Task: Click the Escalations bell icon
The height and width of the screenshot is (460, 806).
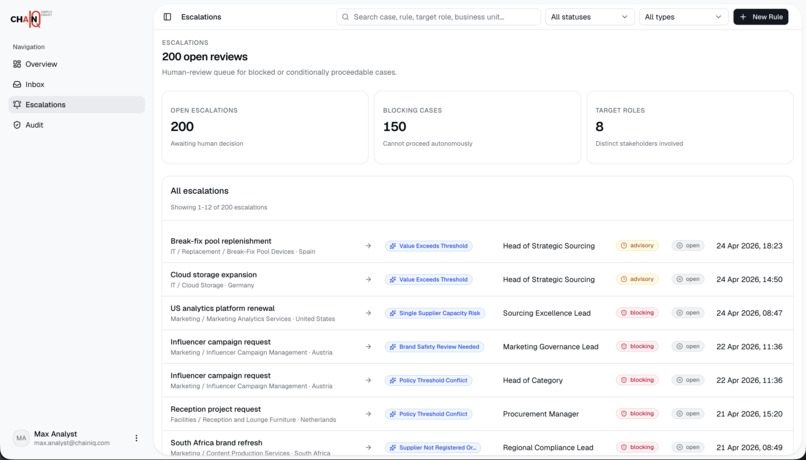Action: point(17,104)
